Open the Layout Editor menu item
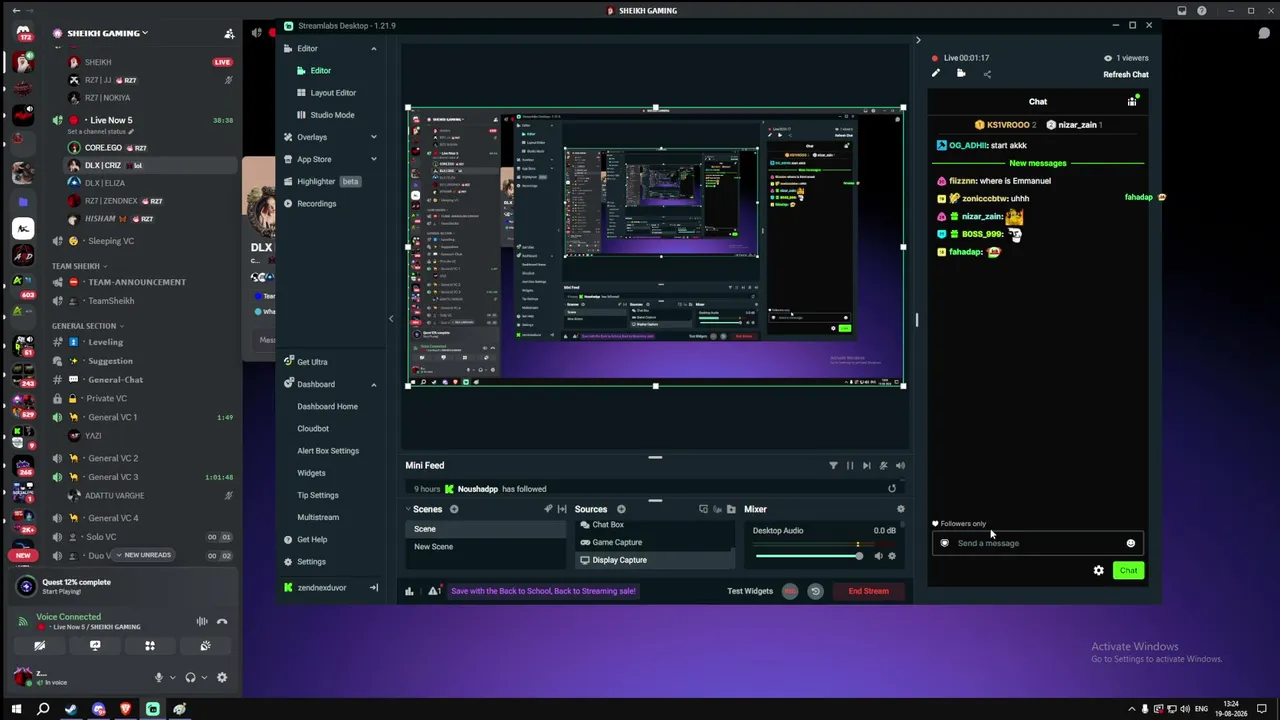1280x720 pixels. tap(332, 93)
